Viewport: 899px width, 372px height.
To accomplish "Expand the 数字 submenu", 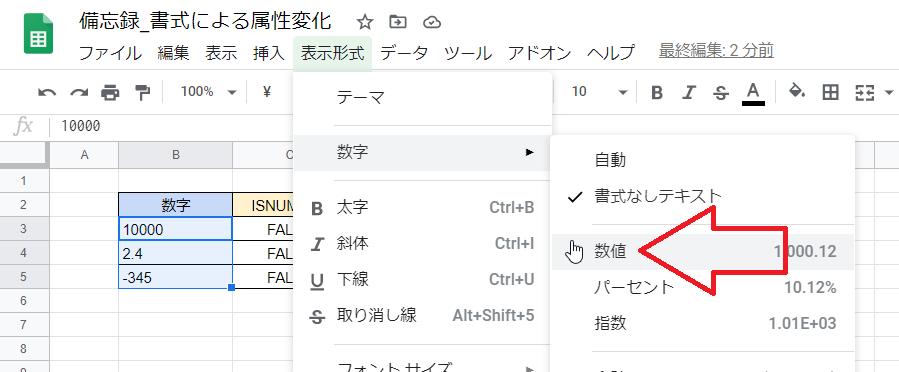I will (x=423, y=152).
